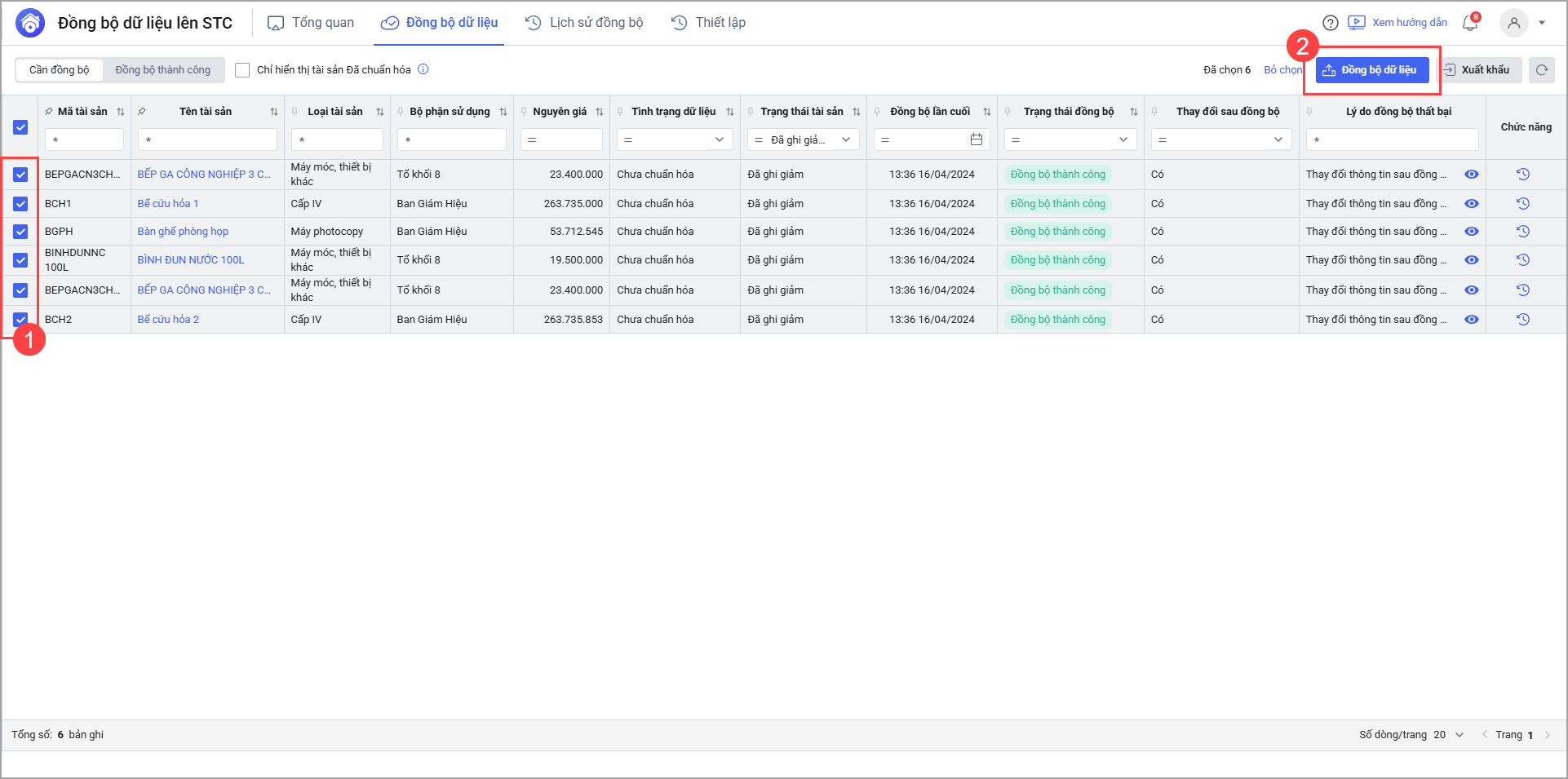Click the blue Đồng bộ dữ liệu button
Image resolution: width=1568 pixels, height=779 pixels.
(1371, 70)
